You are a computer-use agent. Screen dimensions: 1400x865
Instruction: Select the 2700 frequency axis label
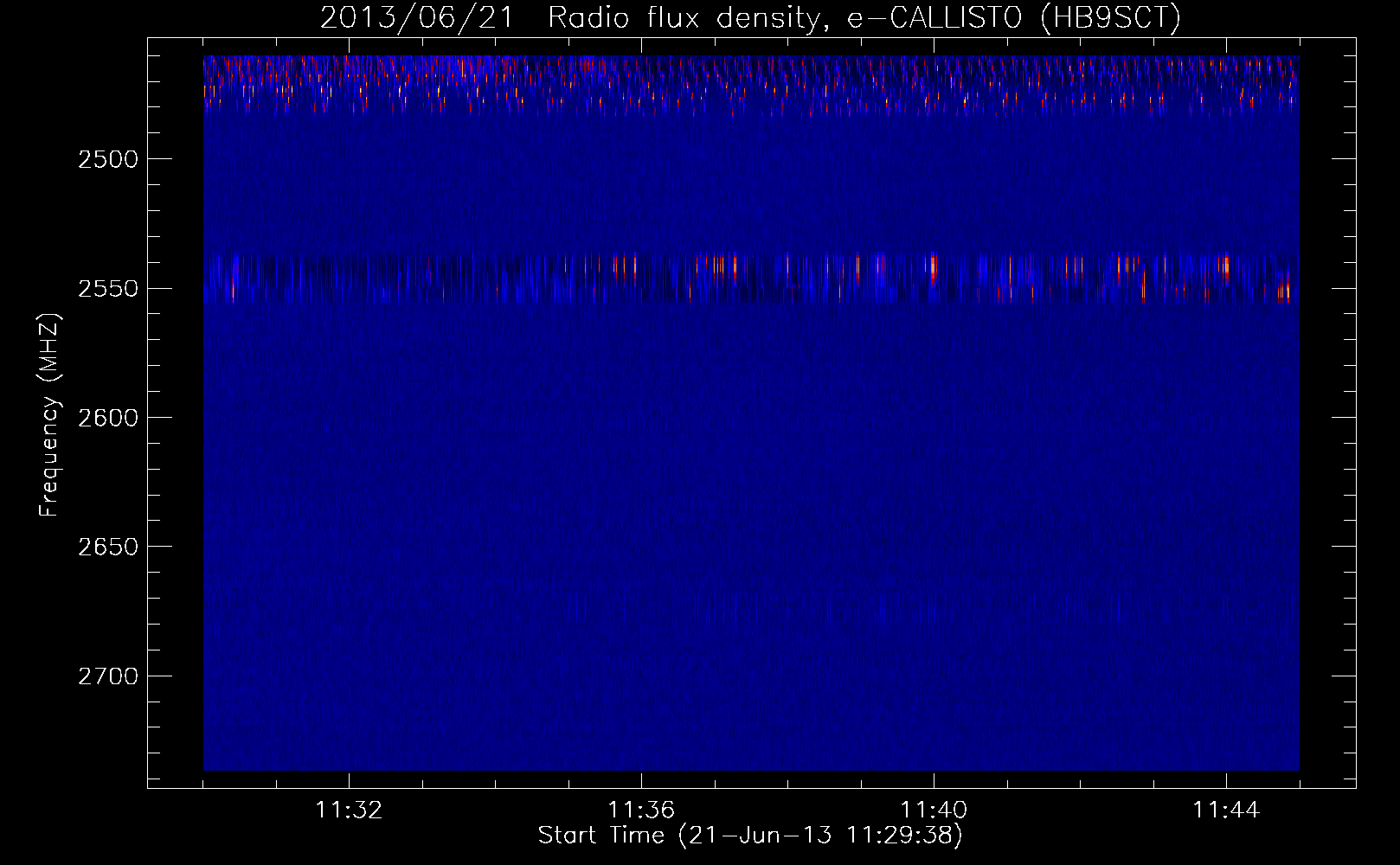(x=107, y=676)
